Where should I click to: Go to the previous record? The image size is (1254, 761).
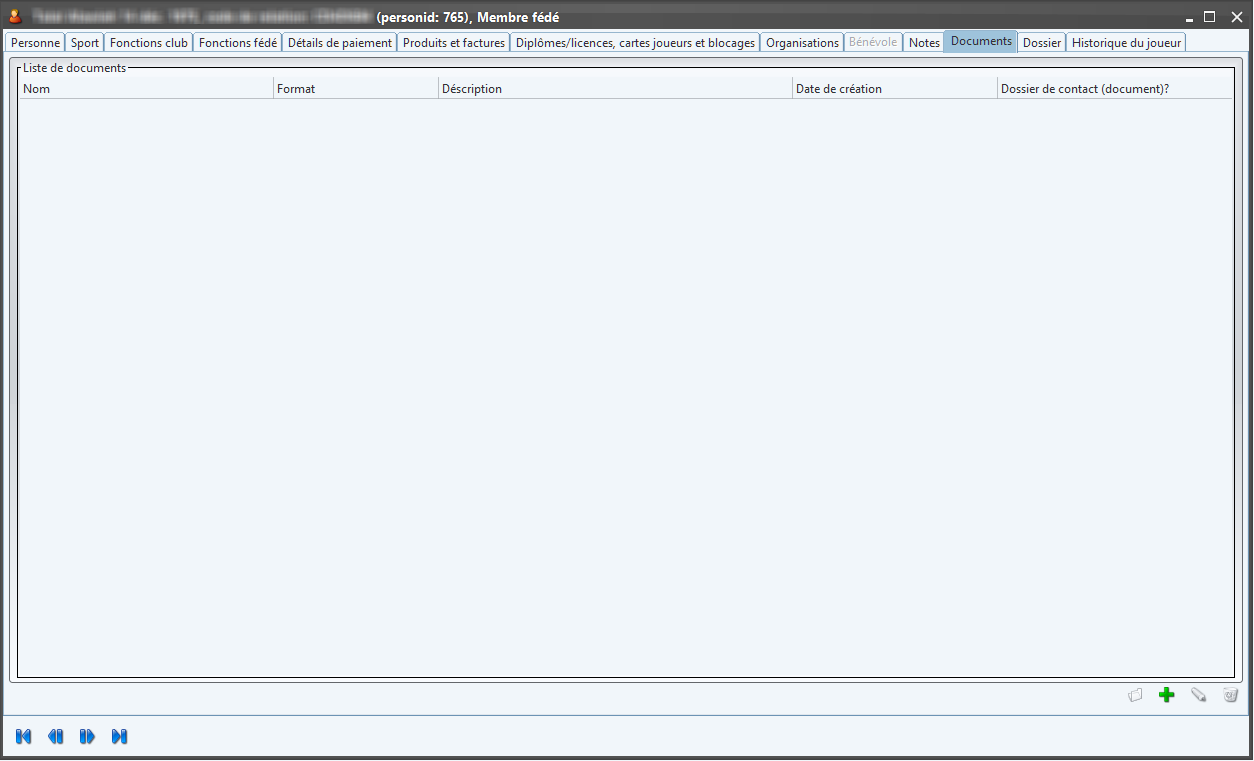[56, 737]
